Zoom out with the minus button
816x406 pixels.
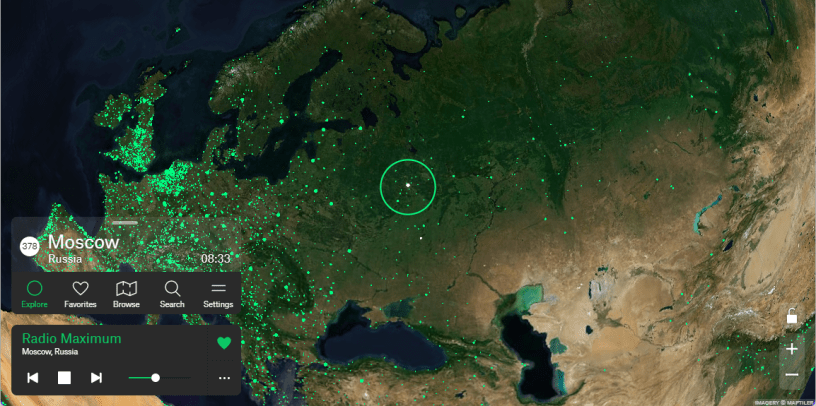point(792,375)
